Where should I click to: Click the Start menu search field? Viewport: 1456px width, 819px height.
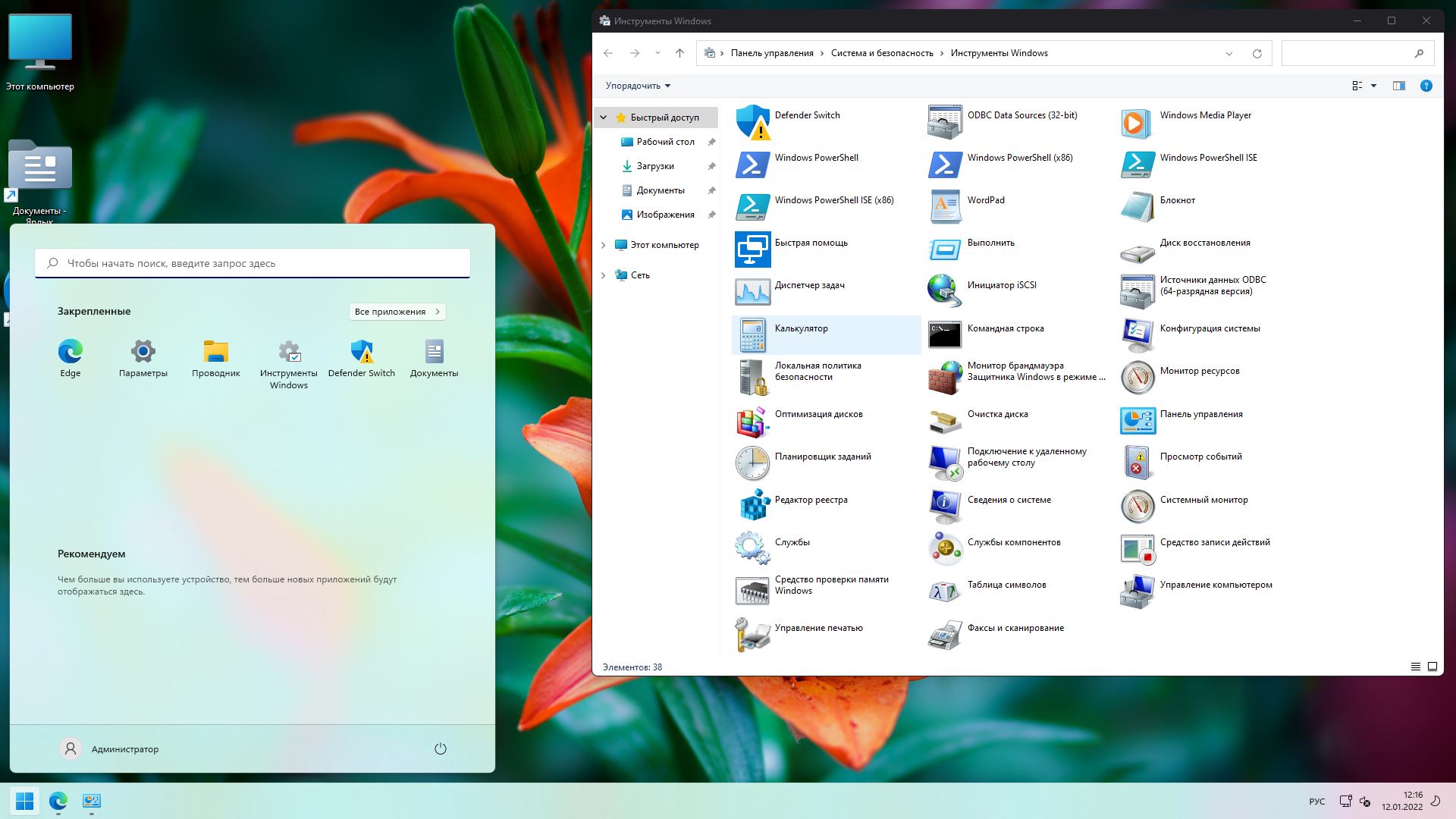(253, 263)
